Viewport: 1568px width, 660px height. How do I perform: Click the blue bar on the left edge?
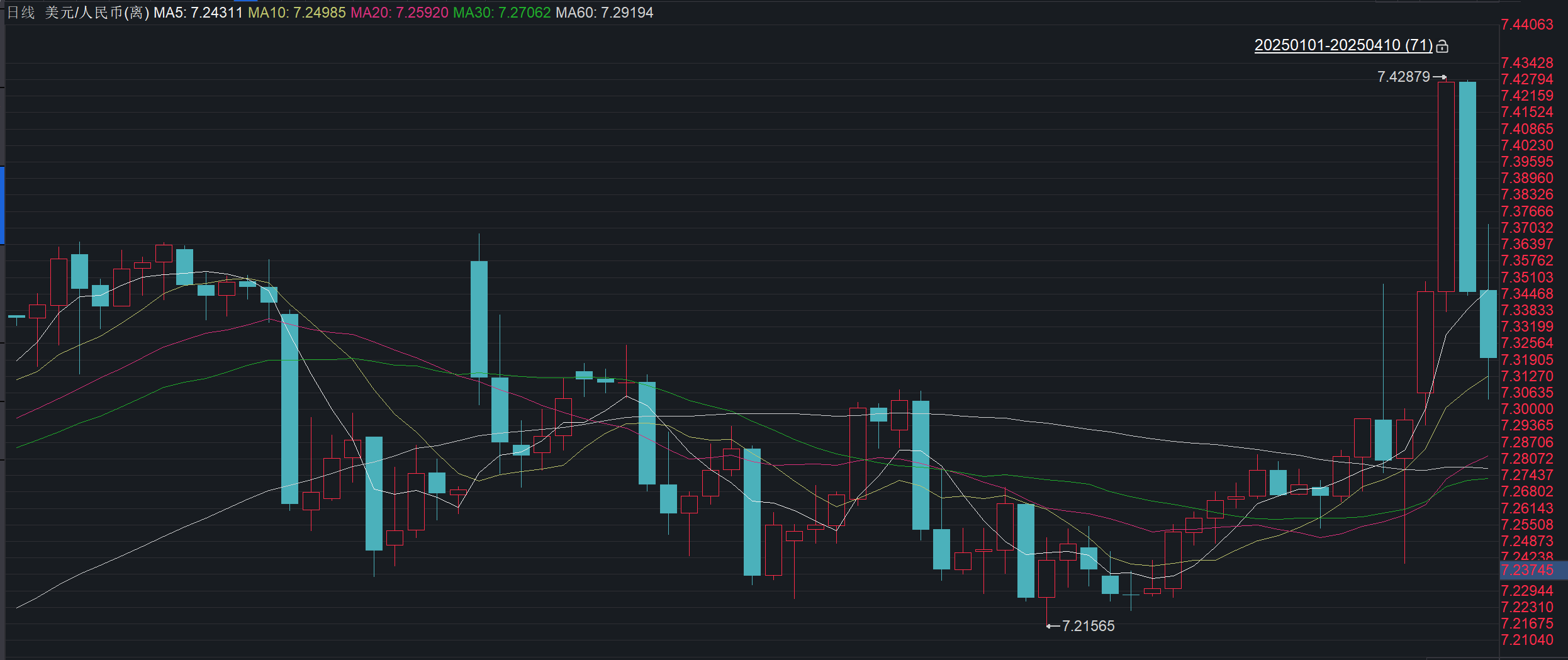click(3, 205)
